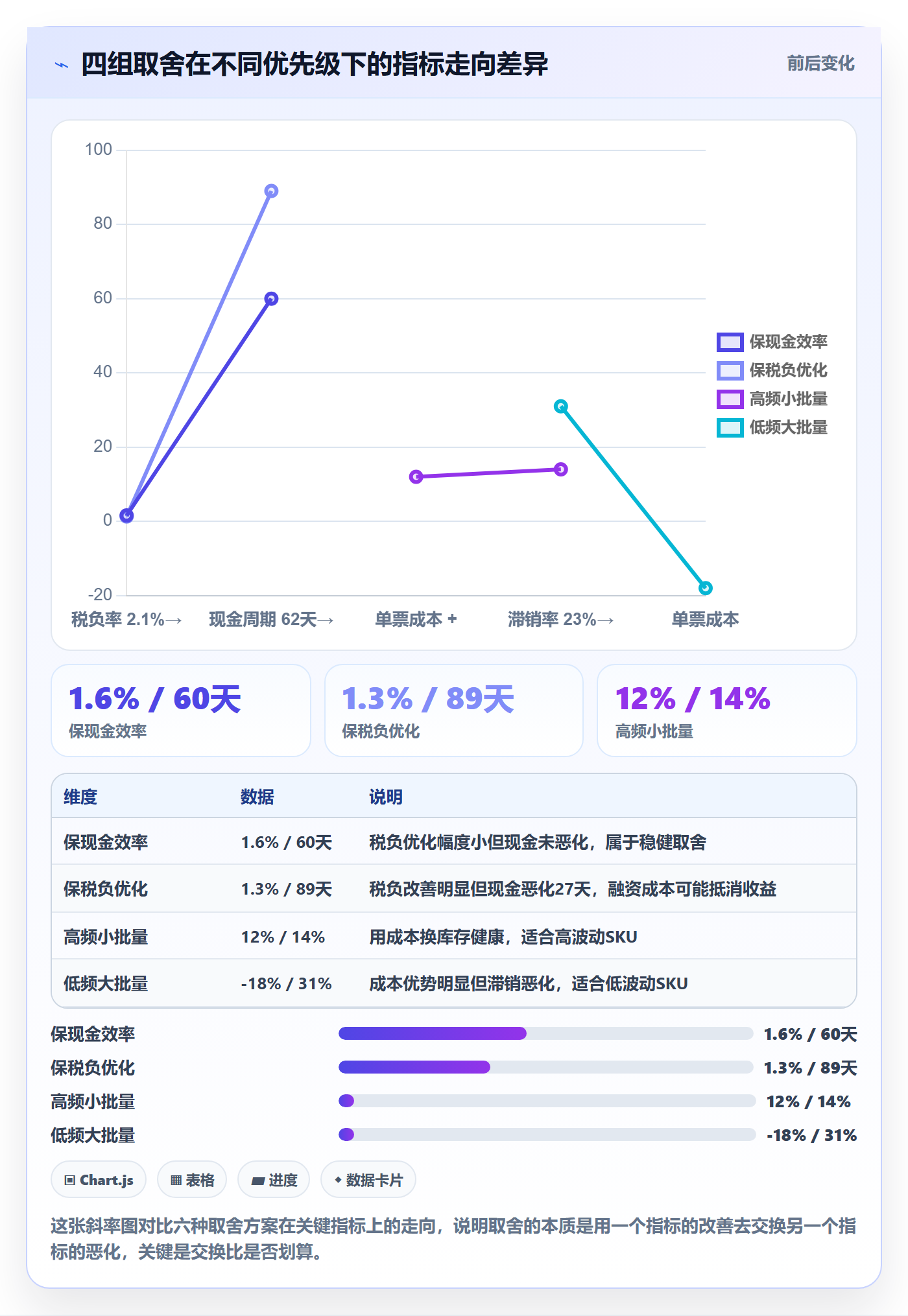Click the 表格 tag chip
908x1316 pixels.
pos(192,1180)
